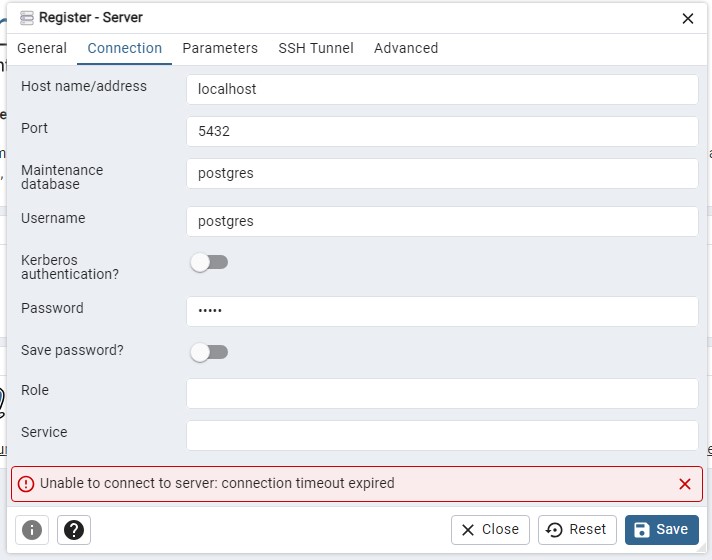
Task: Go to the SSH Tunnel tab
Action: (x=316, y=48)
